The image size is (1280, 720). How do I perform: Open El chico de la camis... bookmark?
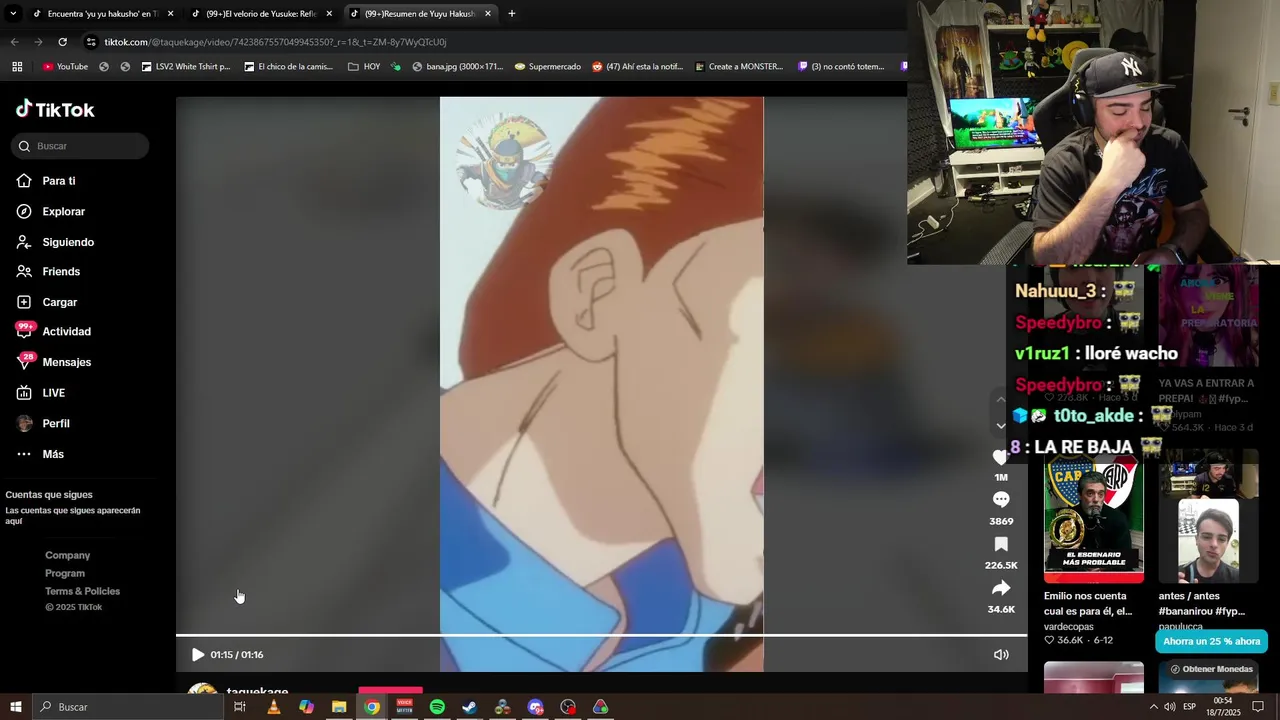tap(288, 67)
